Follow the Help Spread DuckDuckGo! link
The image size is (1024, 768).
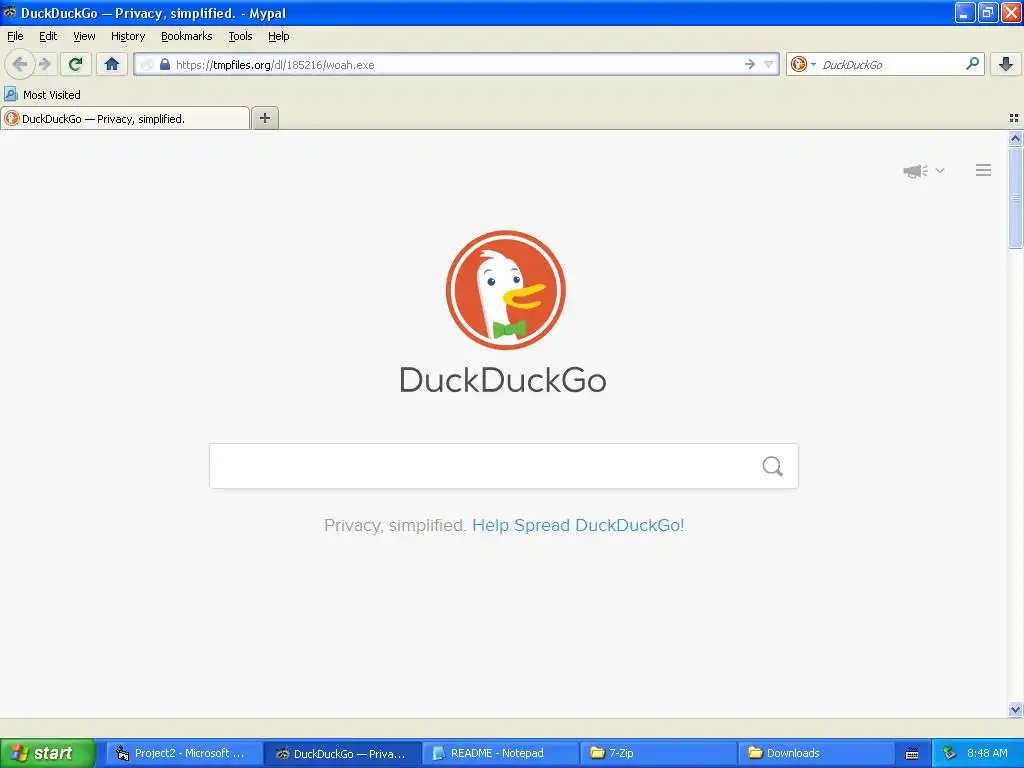point(578,525)
